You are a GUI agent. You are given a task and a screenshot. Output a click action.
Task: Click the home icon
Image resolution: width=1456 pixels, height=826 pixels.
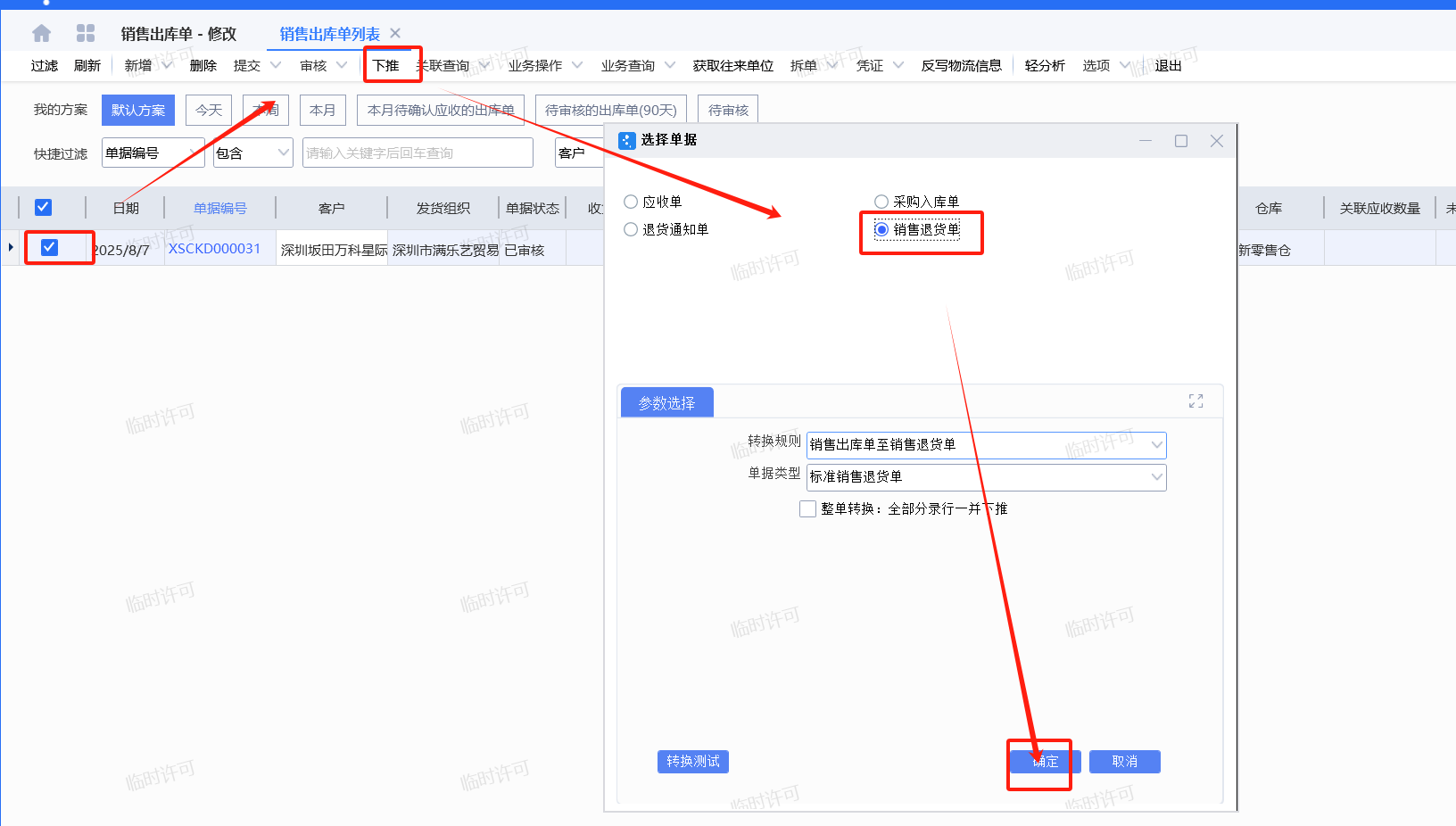click(x=41, y=34)
